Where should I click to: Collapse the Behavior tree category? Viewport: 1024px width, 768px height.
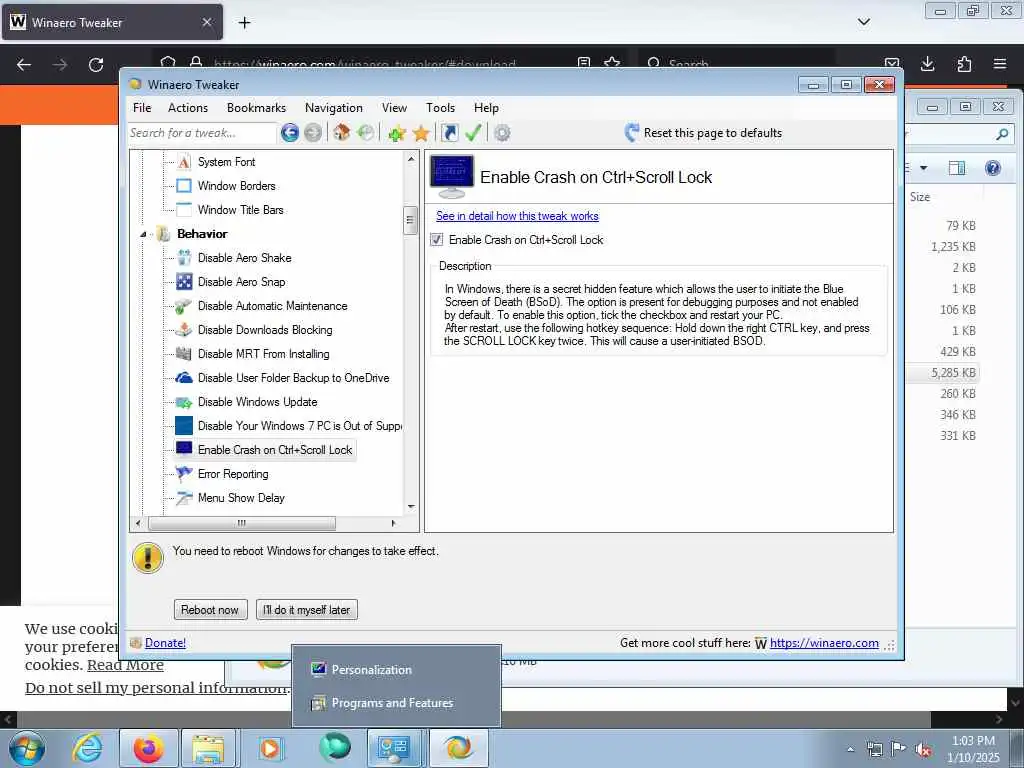point(143,234)
